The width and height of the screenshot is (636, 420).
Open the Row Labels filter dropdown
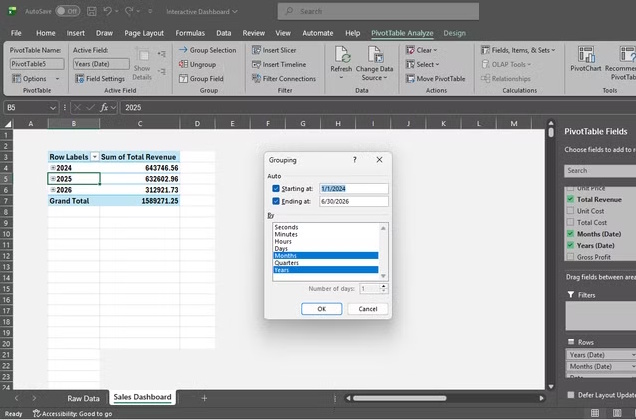click(95, 157)
